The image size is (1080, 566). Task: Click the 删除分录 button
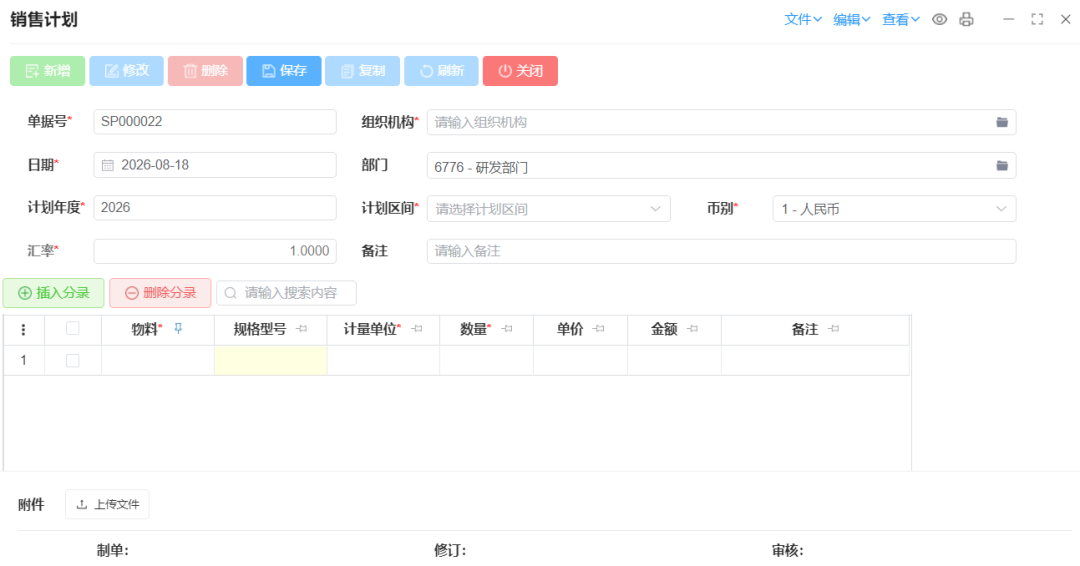160,293
